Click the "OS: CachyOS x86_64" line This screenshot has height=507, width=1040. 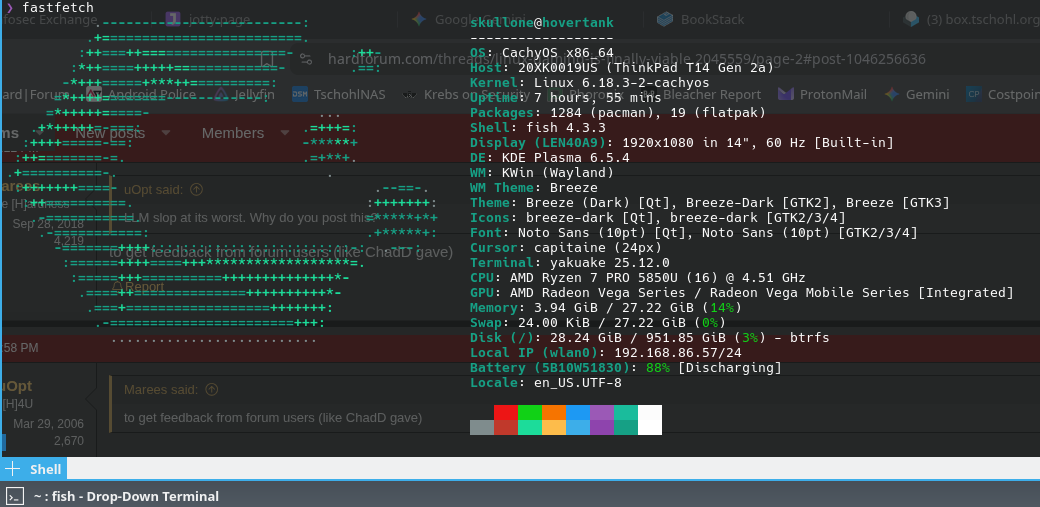tap(542, 52)
